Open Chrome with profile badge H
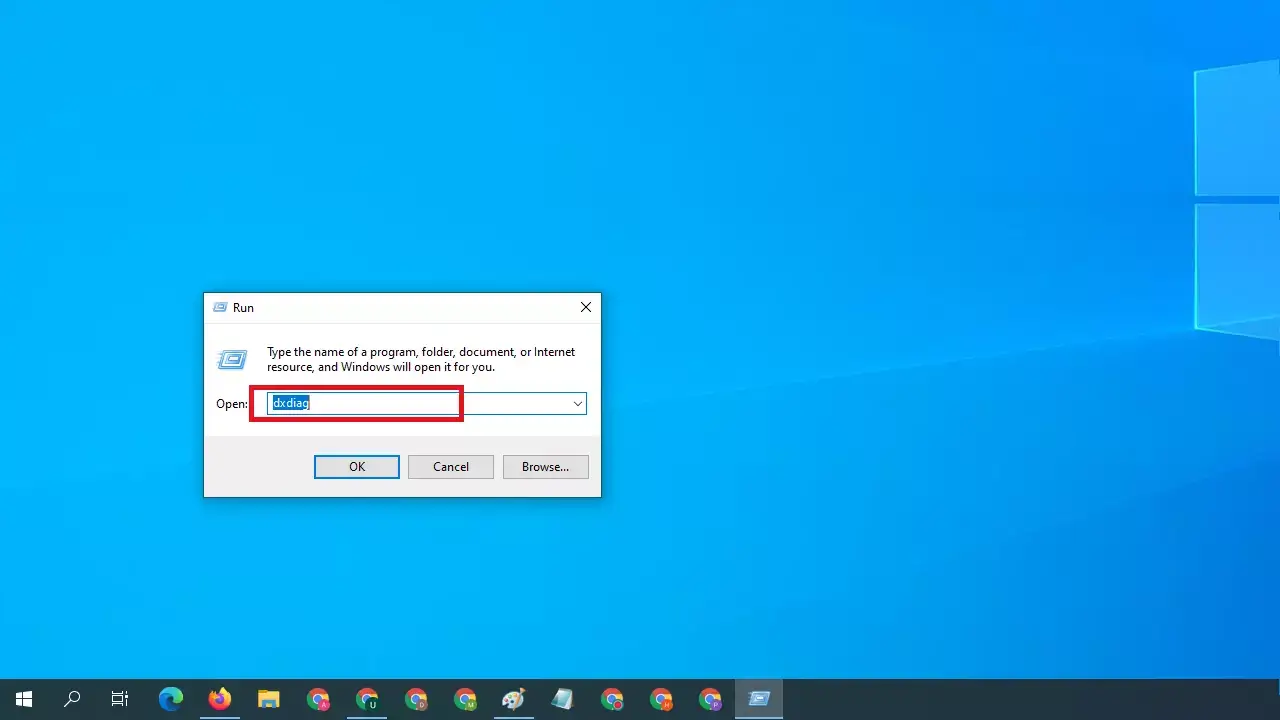The width and height of the screenshot is (1280, 720). [x=661, y=699]
